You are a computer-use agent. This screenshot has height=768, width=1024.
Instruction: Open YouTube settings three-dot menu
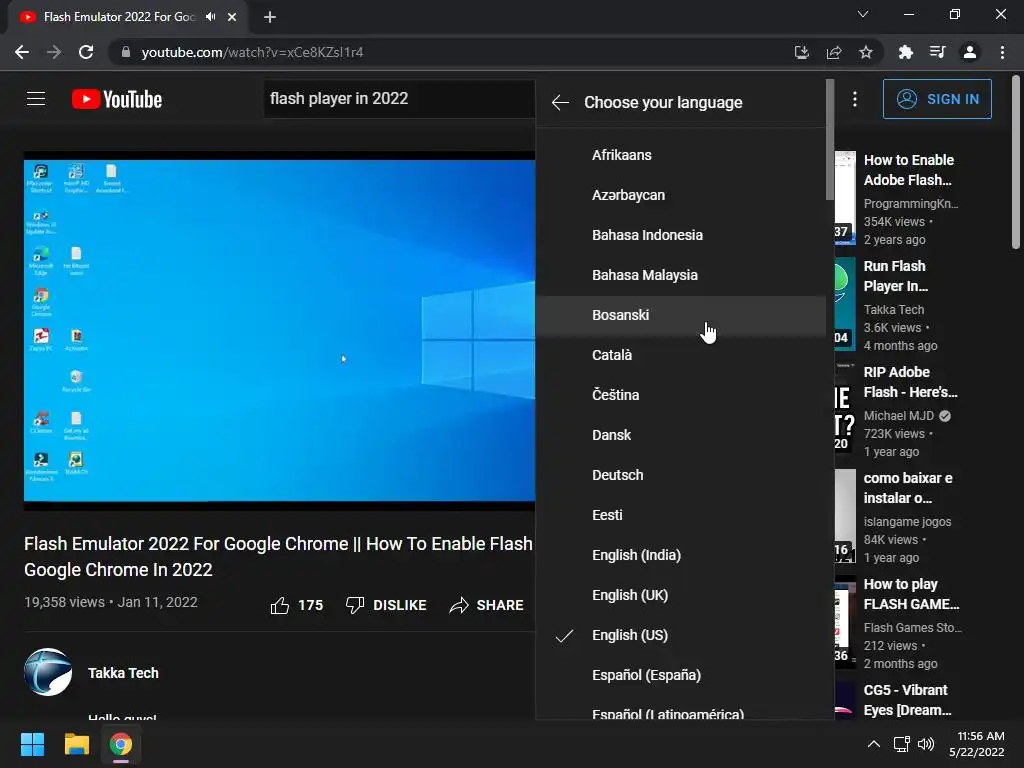coord(855,99)
